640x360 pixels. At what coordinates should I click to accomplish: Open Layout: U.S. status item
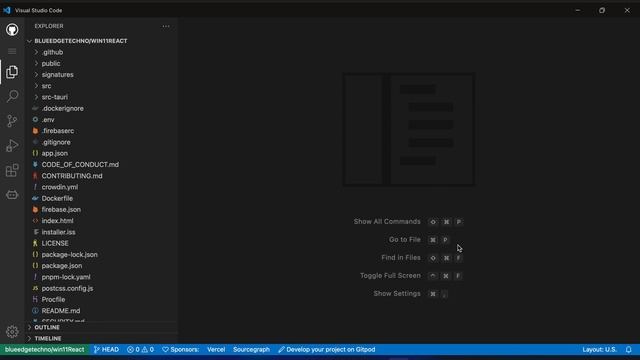coord(599,350)
